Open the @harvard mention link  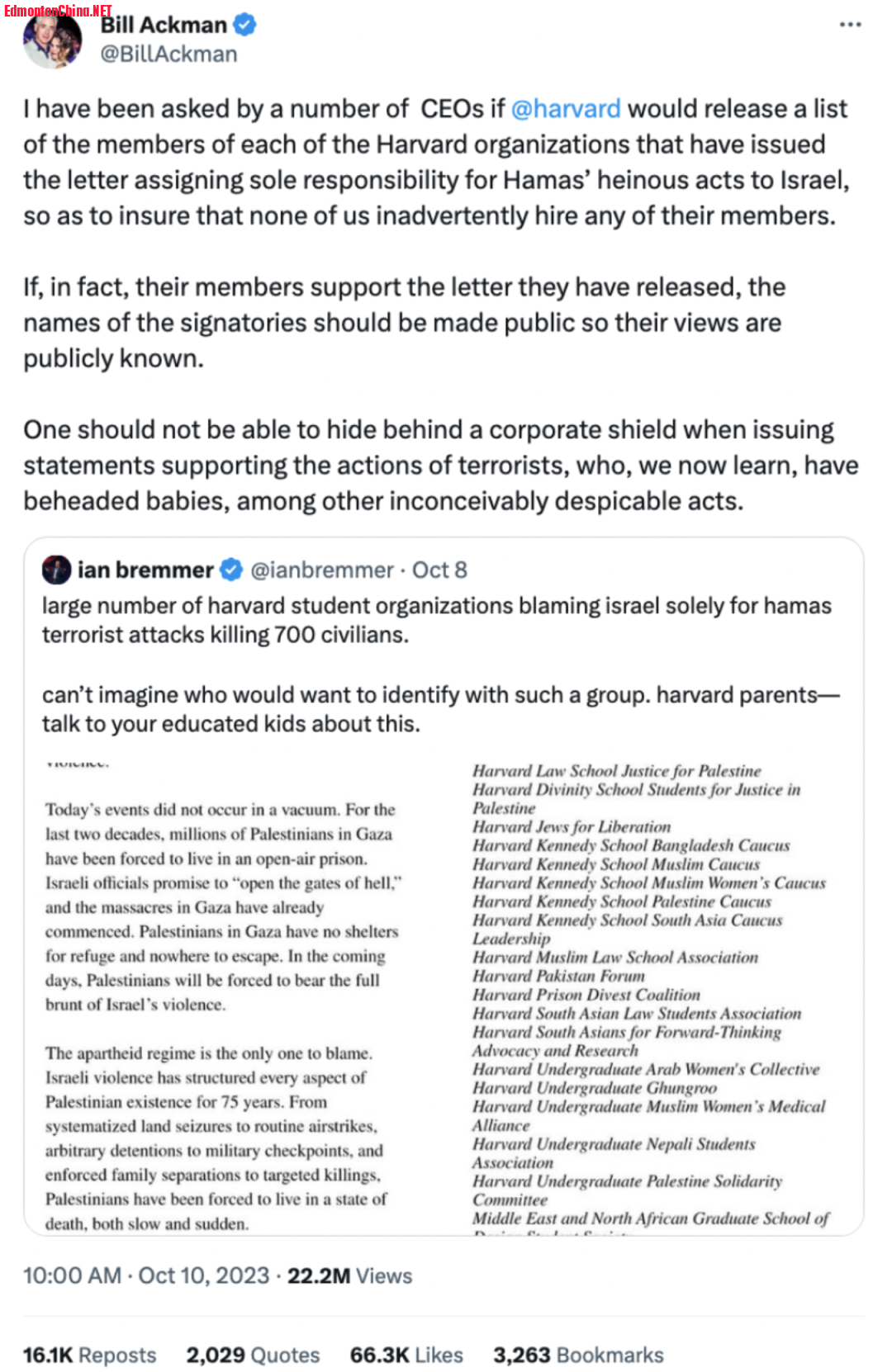click(x=566, y=109)
